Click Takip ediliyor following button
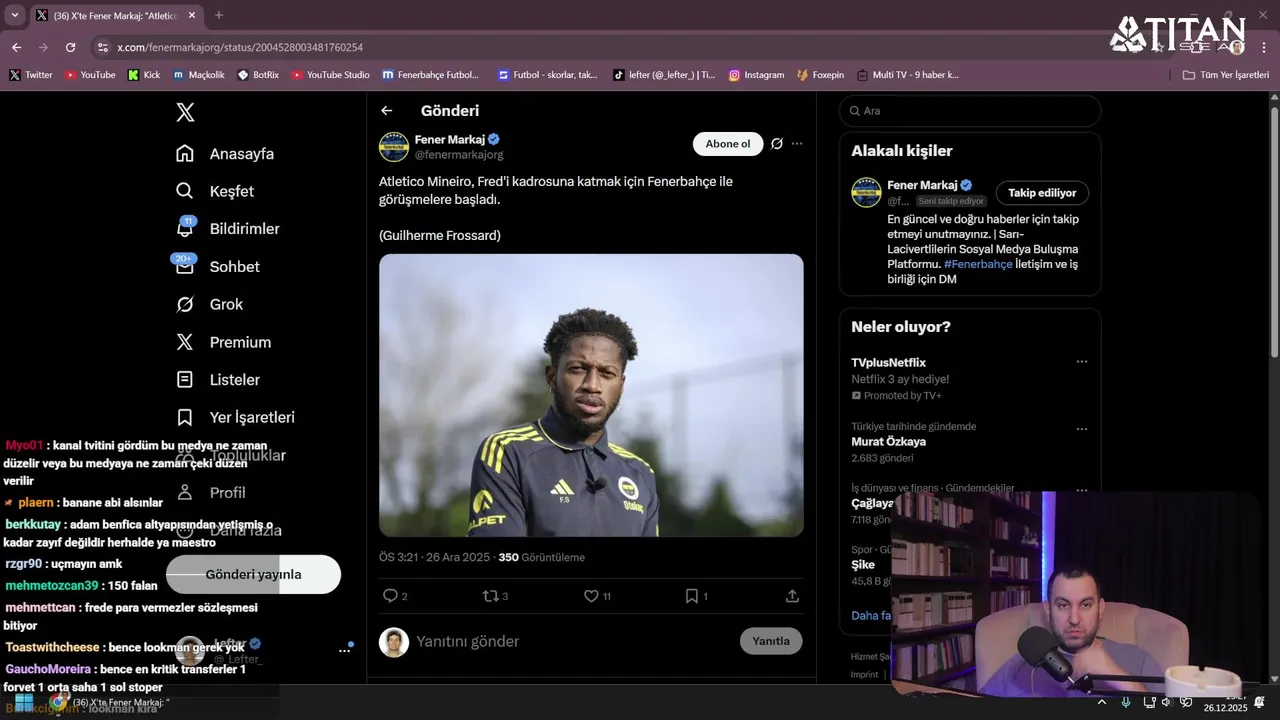 [1042, 193]
